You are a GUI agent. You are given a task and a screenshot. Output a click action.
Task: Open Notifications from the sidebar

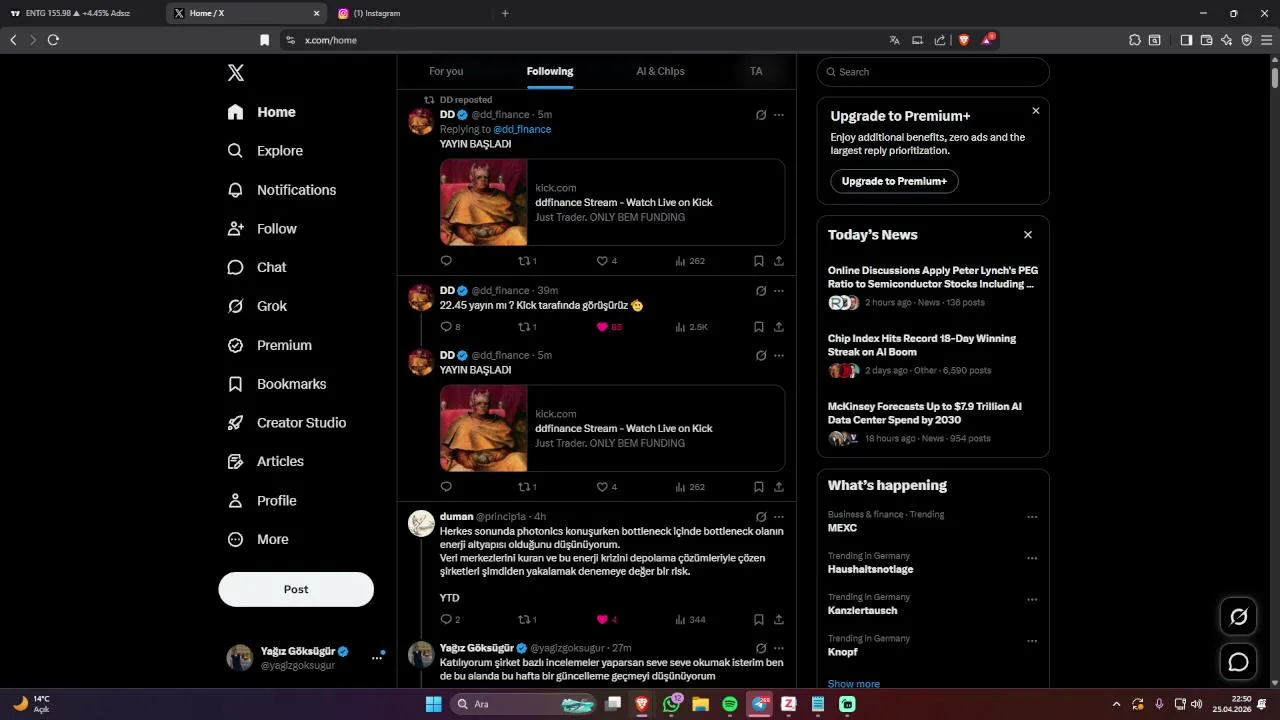click(x=282, y=190)
